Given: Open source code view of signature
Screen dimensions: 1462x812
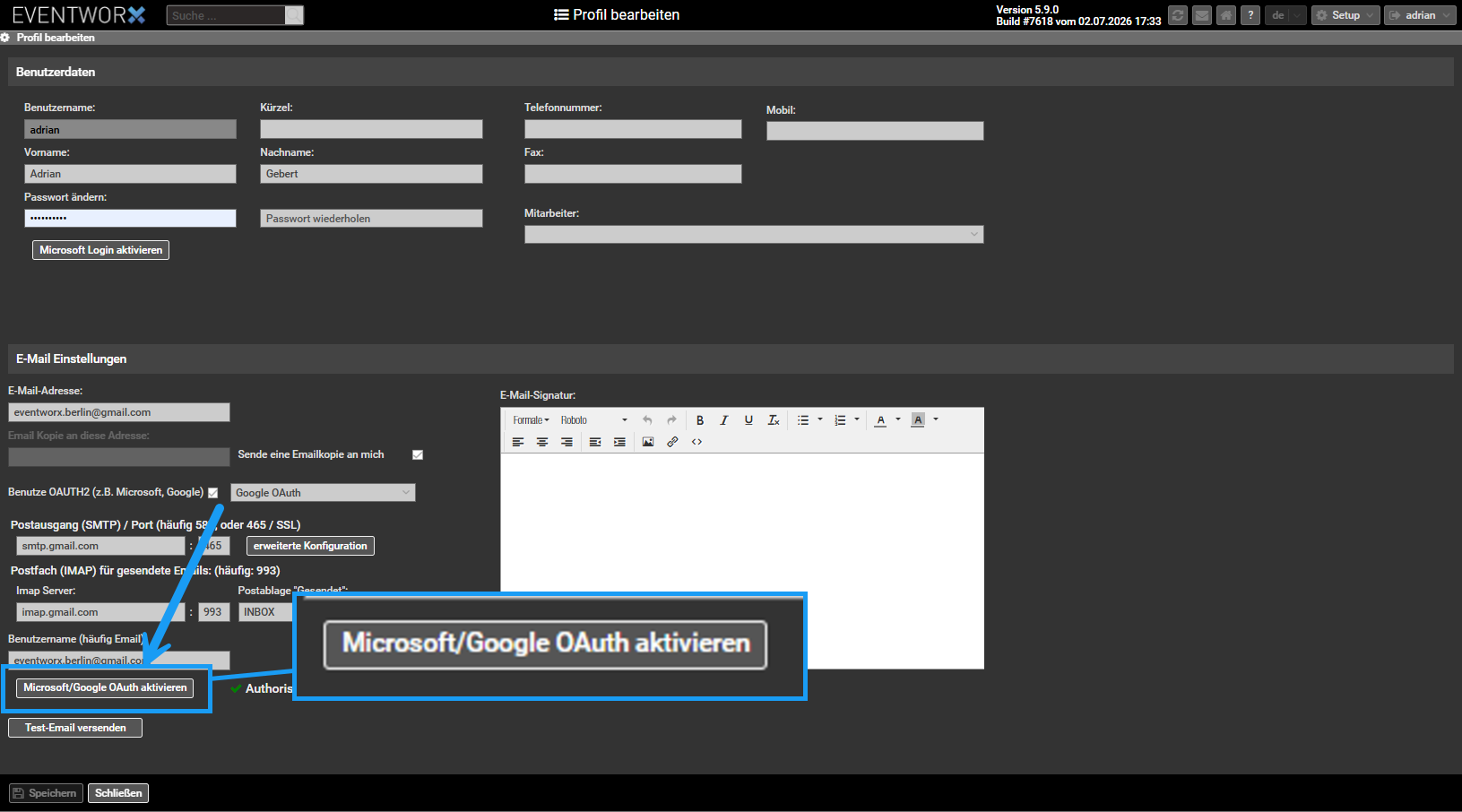Looking at the screenshot, I should pyautogui.click(x=696, y=442).
